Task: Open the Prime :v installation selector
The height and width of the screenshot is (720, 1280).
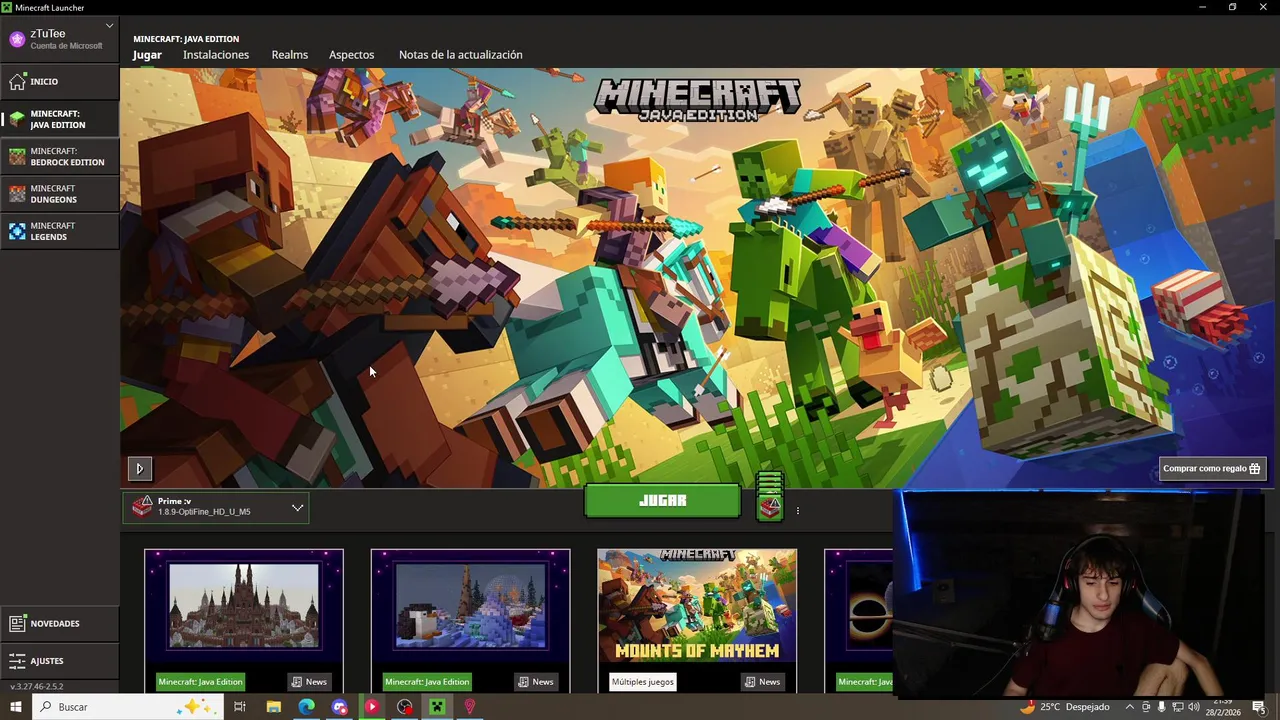Action: pyautogui.click(x=216, y=507)
